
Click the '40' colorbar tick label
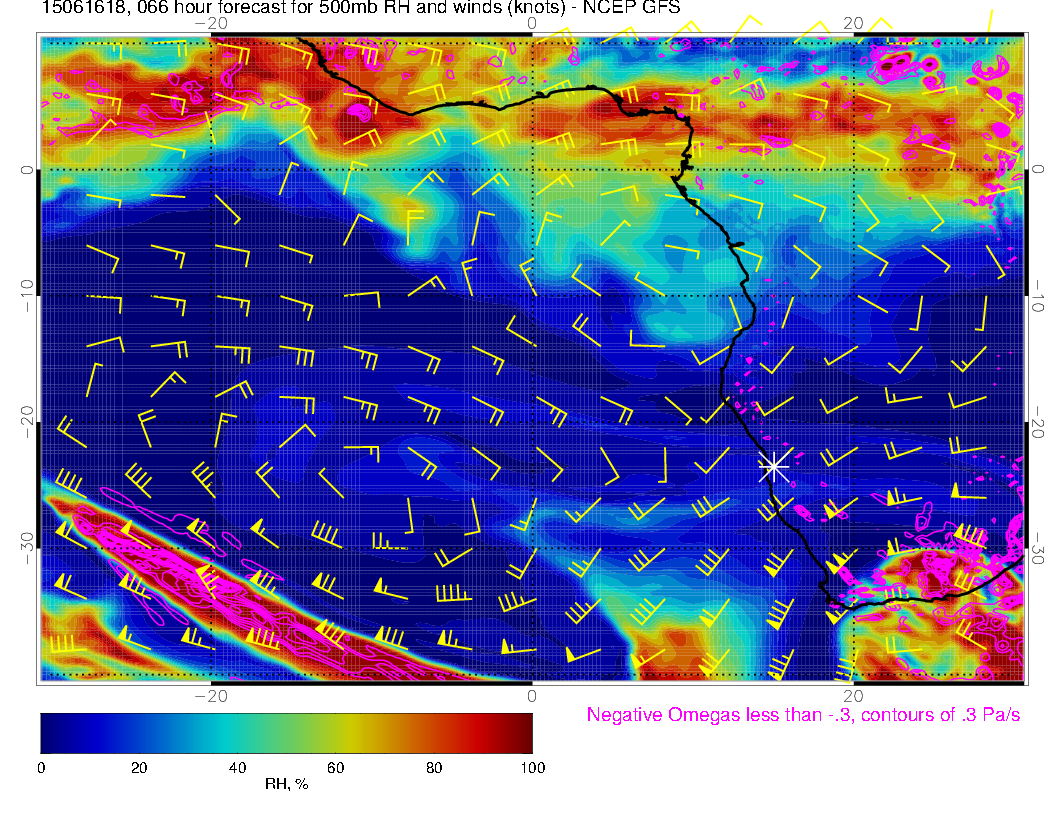(237, 768)
